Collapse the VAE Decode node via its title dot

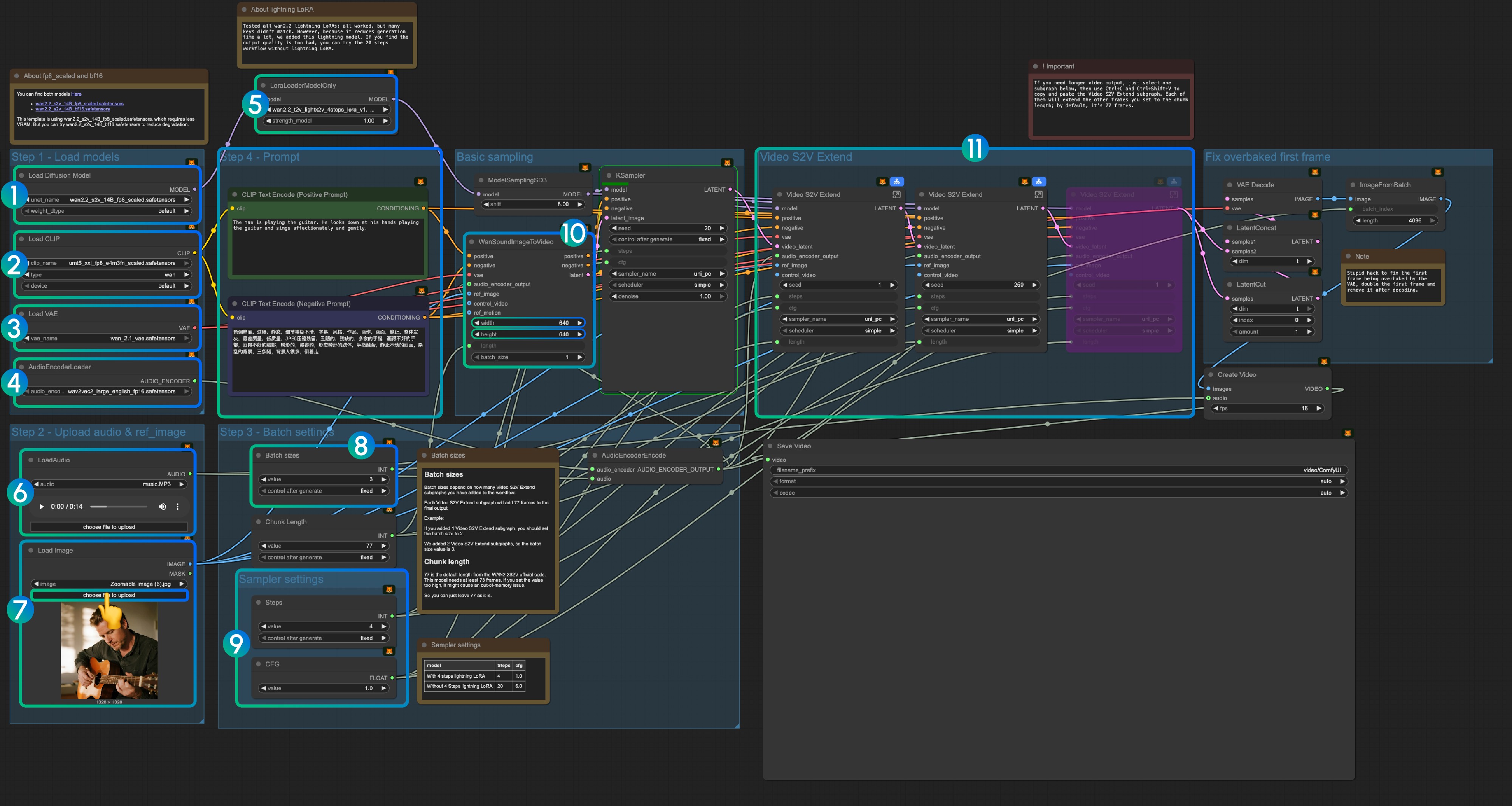click(x=1230, y=185)
